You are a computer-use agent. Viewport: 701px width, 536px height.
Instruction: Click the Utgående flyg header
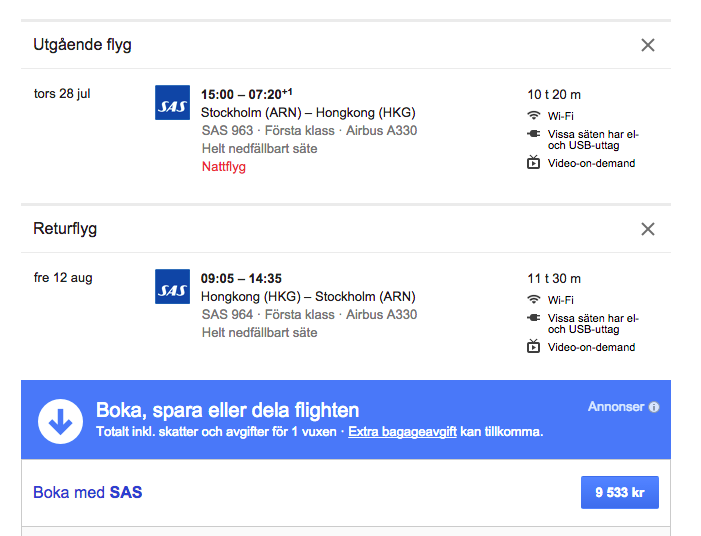pos(82,45)
